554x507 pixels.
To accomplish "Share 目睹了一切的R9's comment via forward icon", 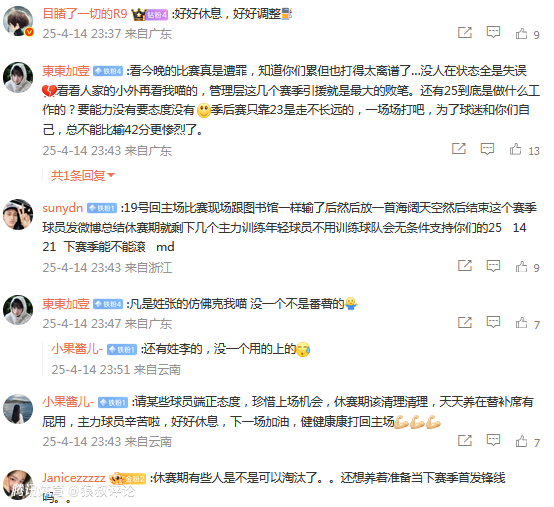I will click(465, 33).
